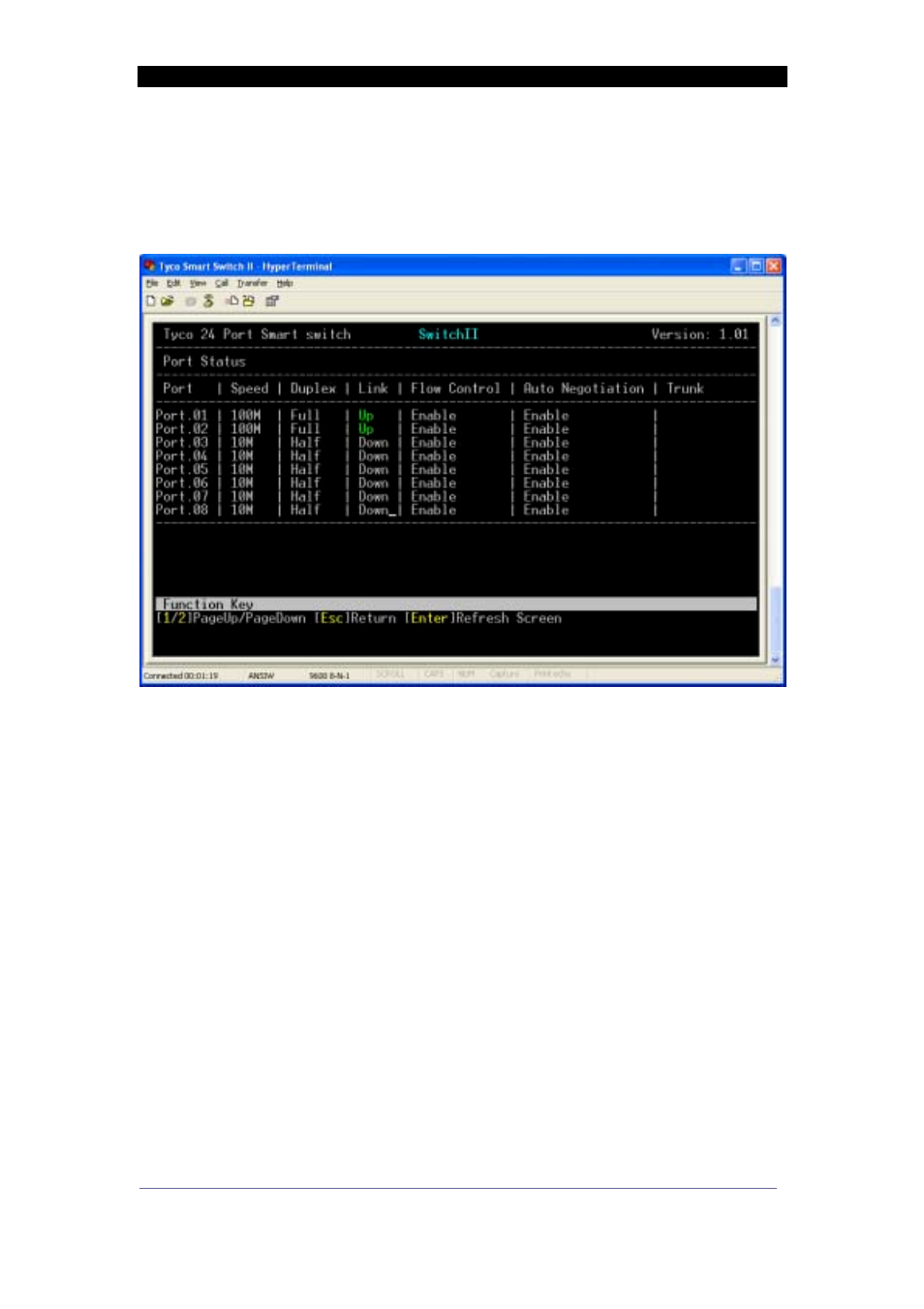This screenshot has height=1309, width=924.
Task: Click the [Esc]Return hint
Action: (x=355, y=618)
